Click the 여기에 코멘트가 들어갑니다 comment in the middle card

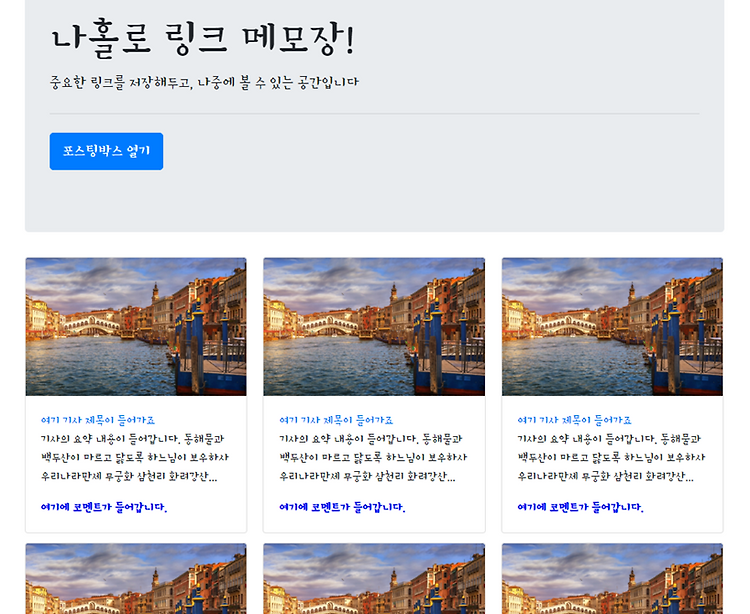click(342, 507)
